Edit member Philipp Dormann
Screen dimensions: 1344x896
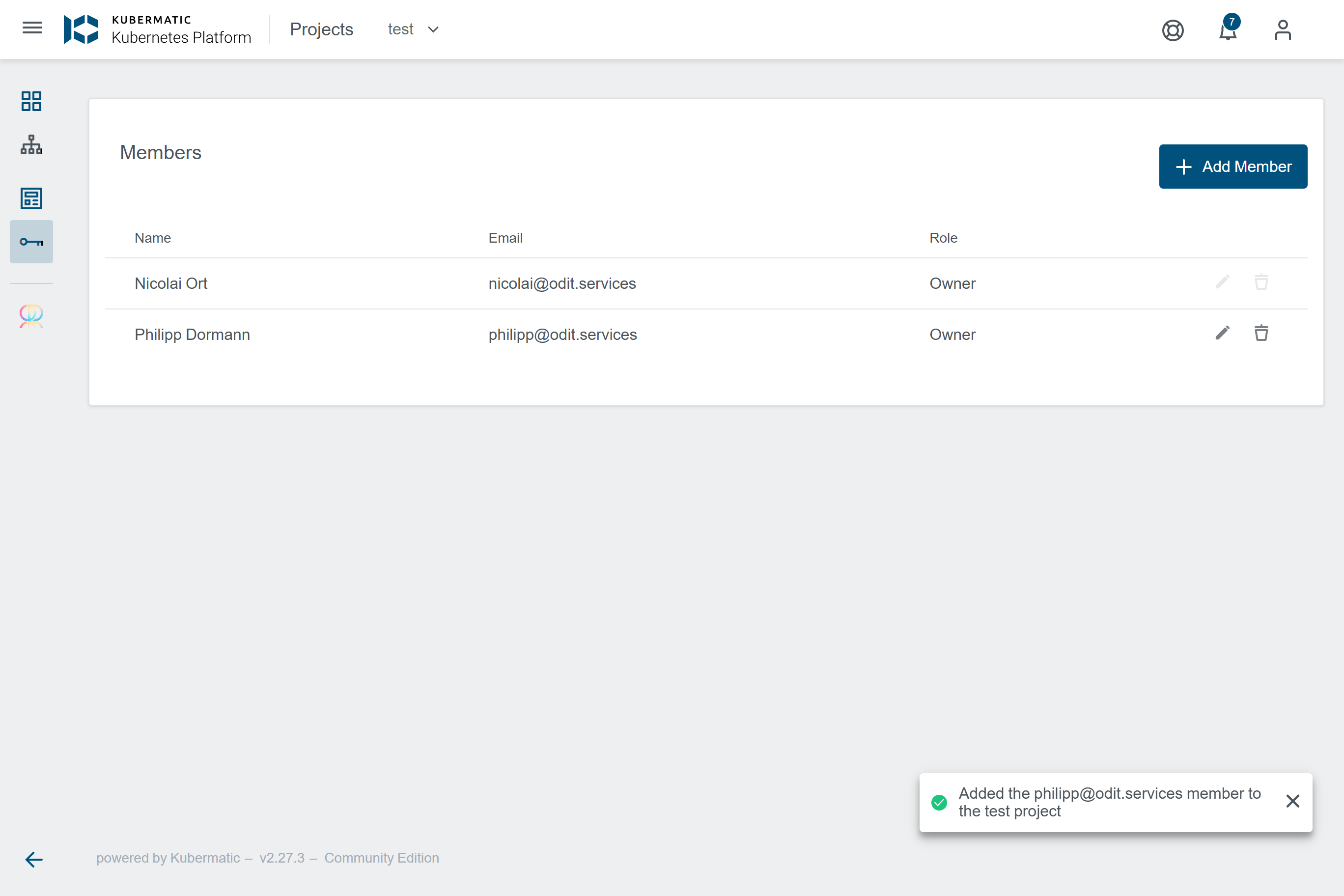pos(1222,333)
